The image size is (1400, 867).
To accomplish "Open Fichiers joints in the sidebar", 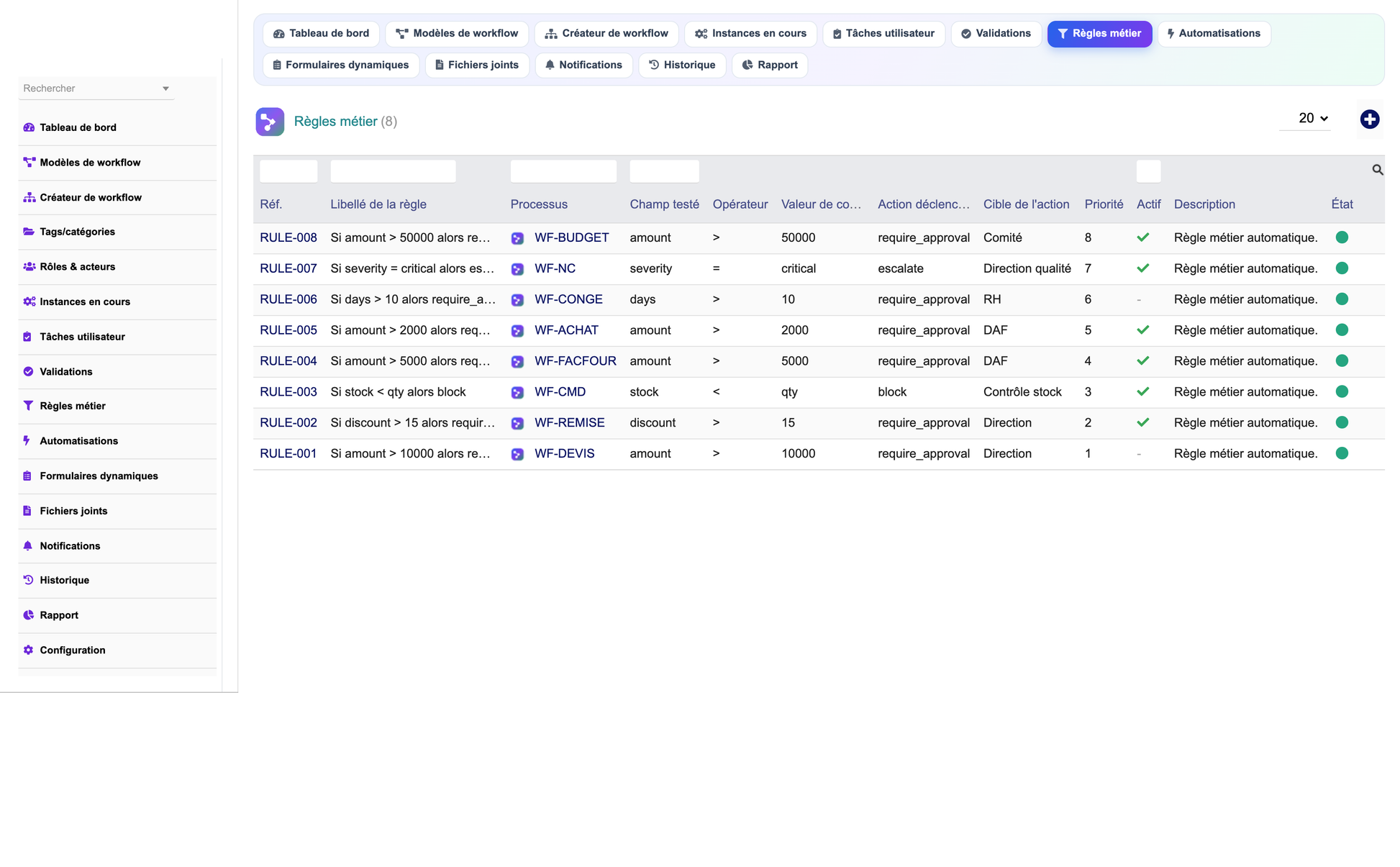I will click(117, 511).
